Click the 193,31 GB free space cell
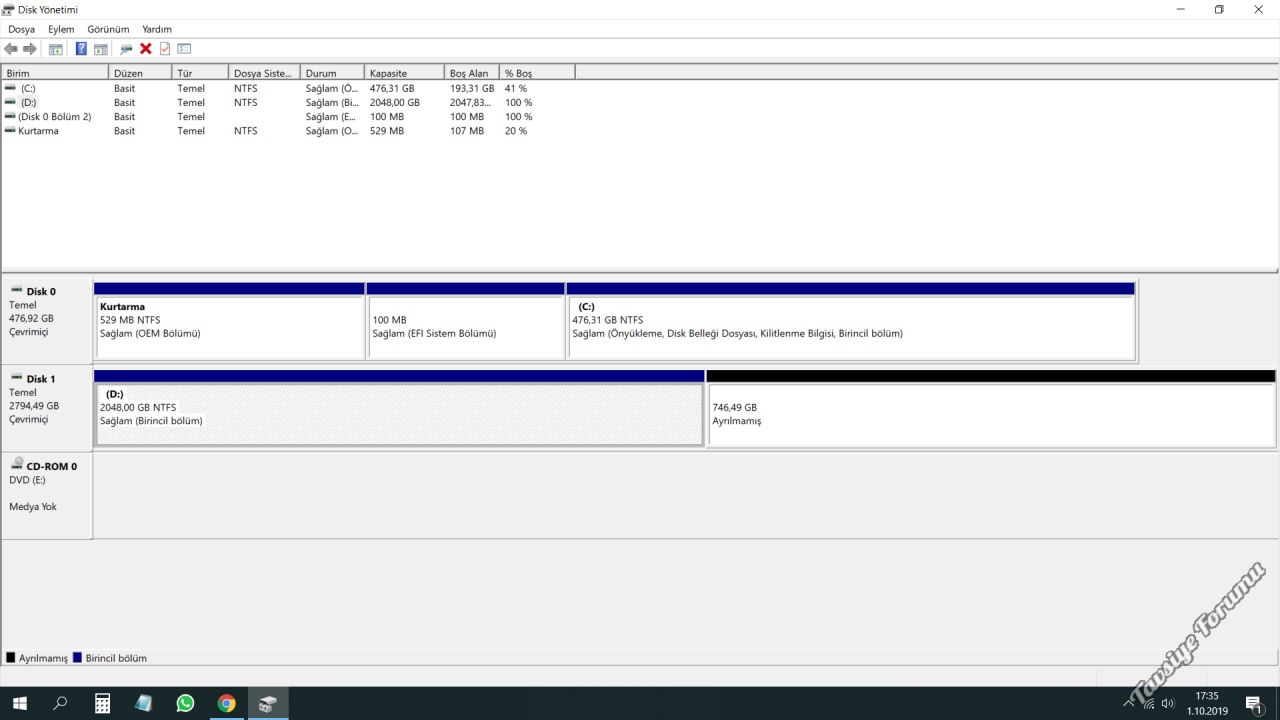 click(x=472, y=89)
